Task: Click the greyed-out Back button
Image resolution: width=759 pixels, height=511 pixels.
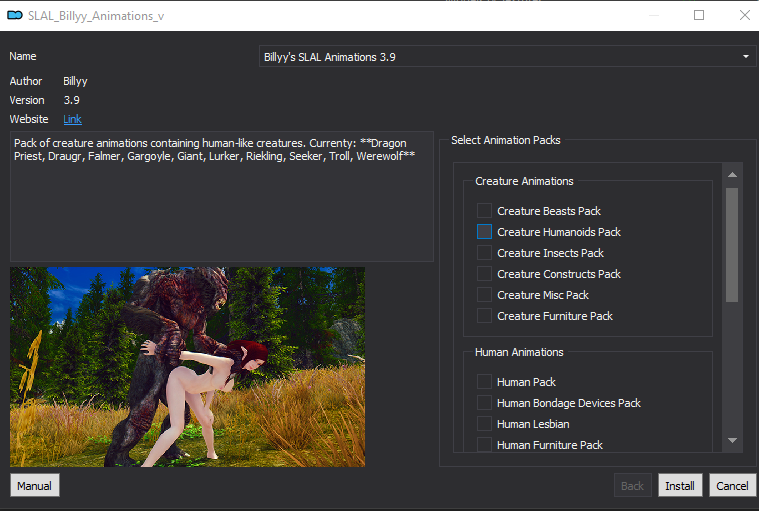Action: pos(633,485)
